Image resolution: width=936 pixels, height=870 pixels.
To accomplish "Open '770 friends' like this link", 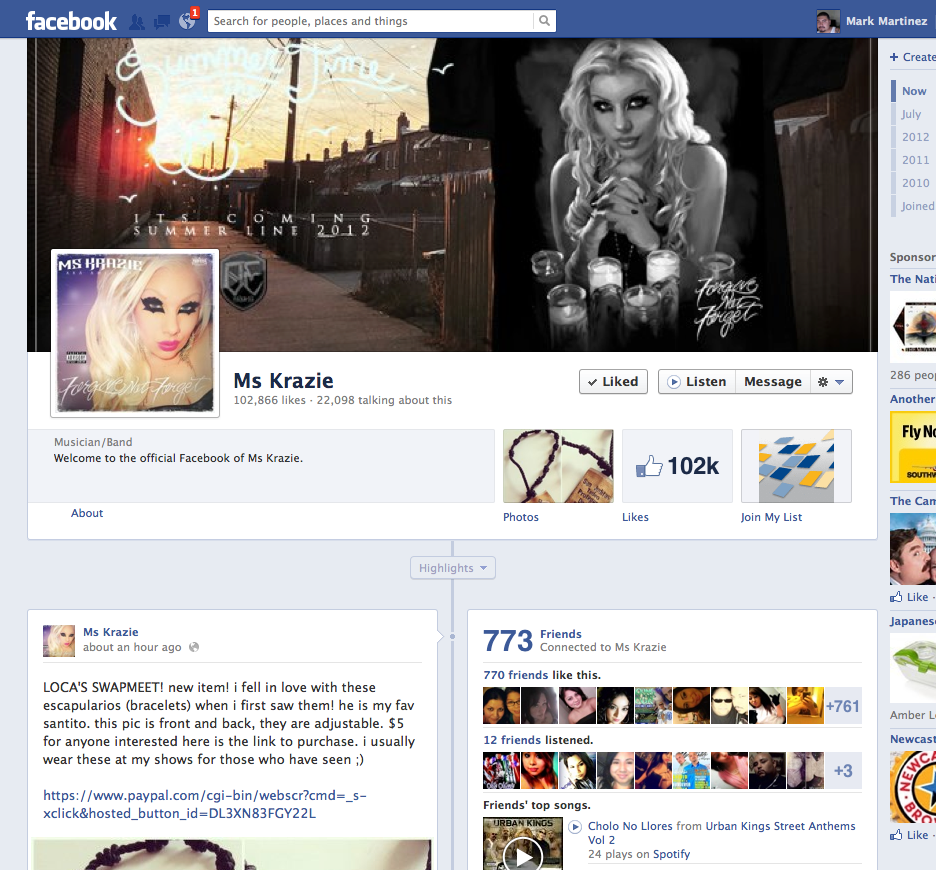I will (516, 675).
